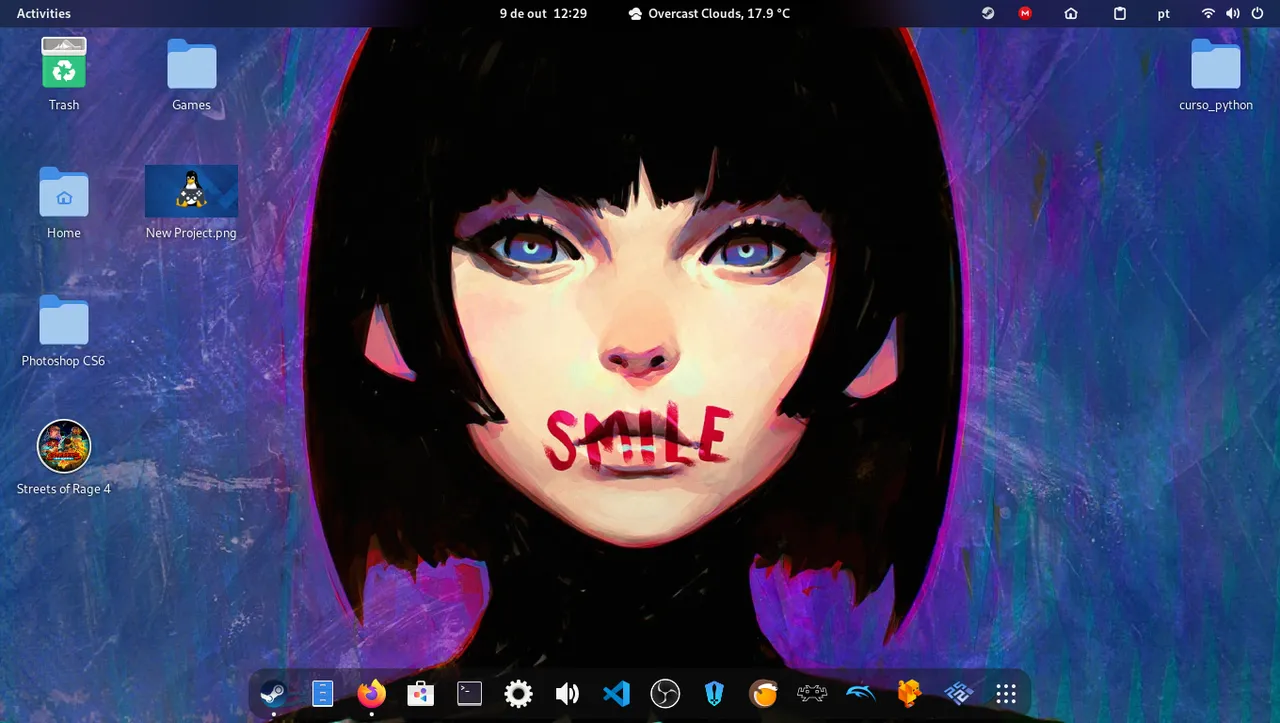
Task: Open Dolphin emulator from the dock
Action: click(x=861, y=693)
